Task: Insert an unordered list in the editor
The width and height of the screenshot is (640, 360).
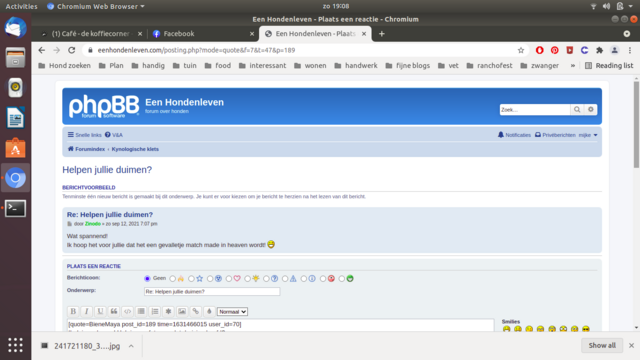Action: tap(141, 311)
